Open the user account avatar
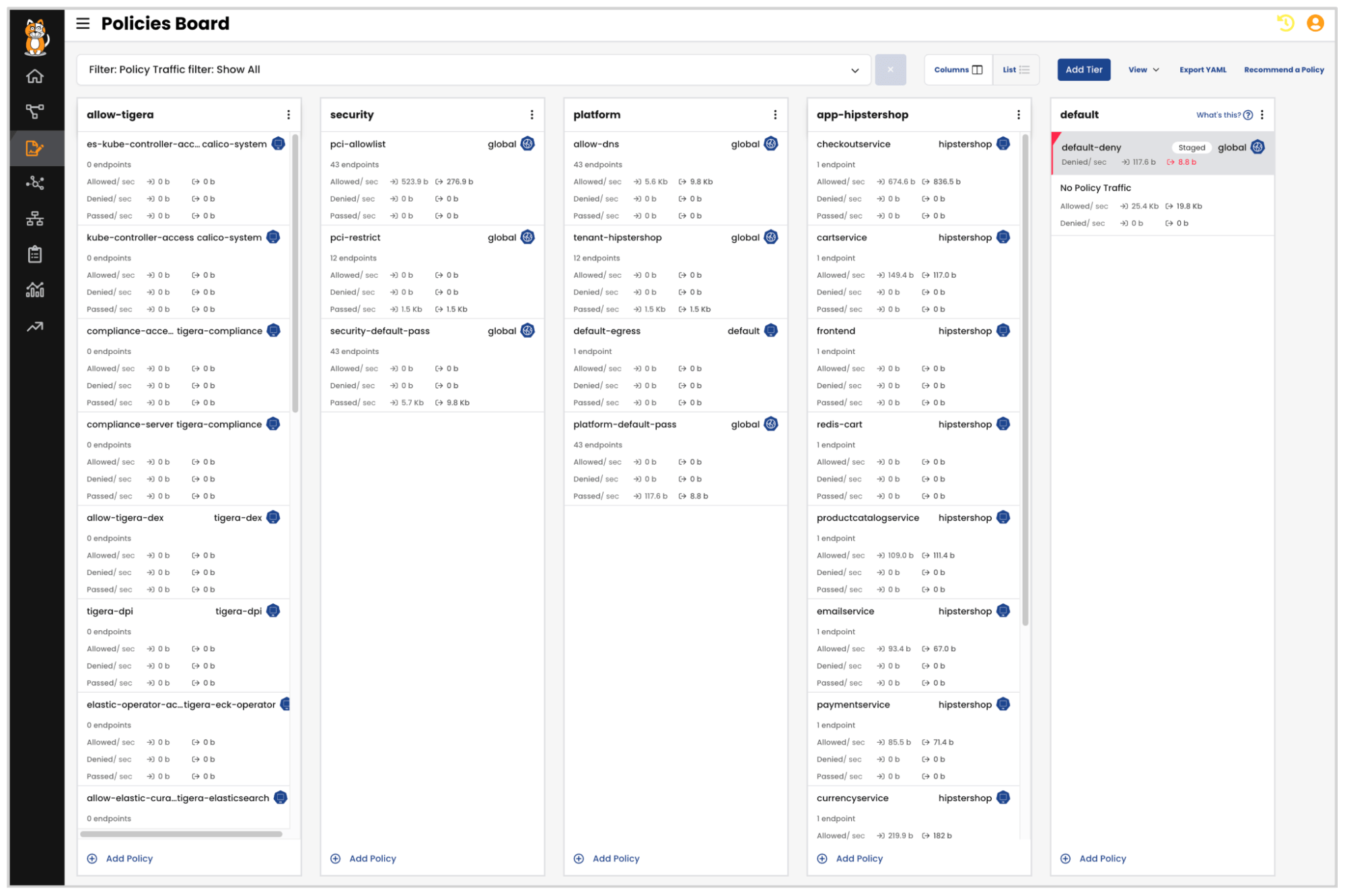Image resolution: width=1345 pixels, height=896 pixels. coord(1315,24)
